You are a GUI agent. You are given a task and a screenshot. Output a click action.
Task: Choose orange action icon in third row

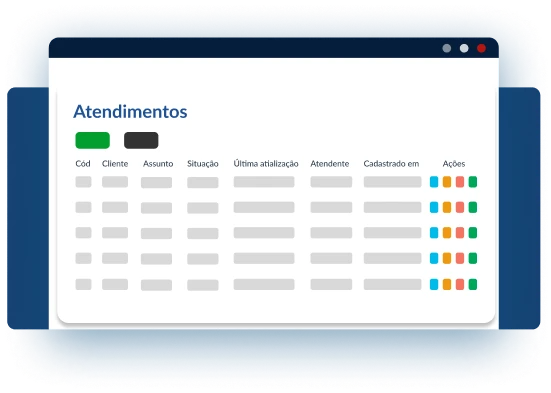[x=447, y=232]
